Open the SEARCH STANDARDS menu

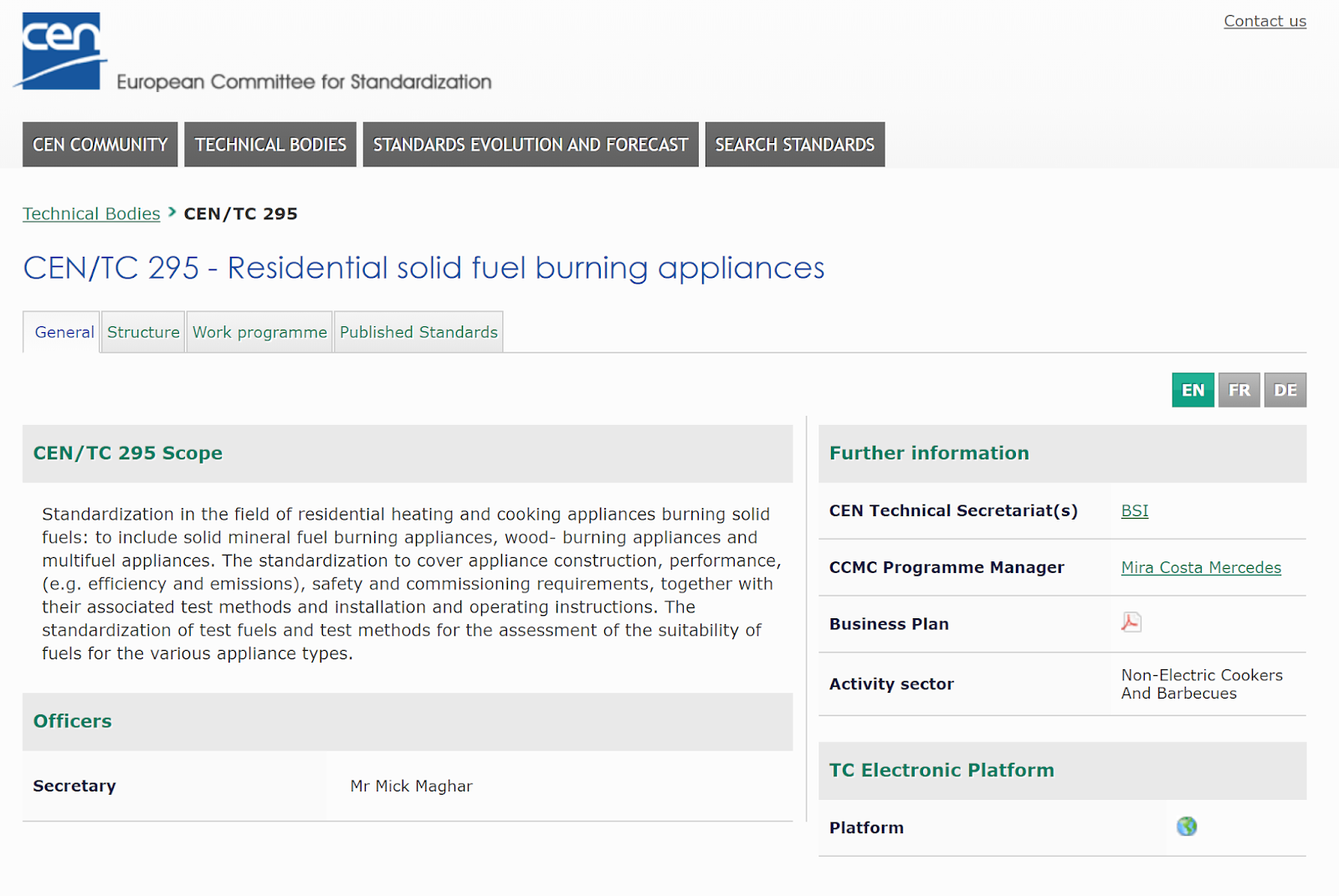(794, 145)
